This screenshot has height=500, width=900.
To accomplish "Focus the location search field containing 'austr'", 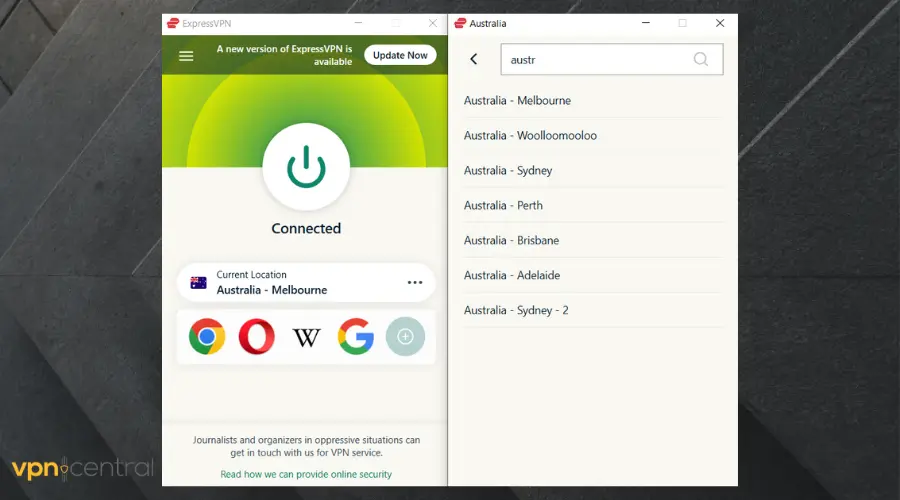I will click(x=612, y=59).
